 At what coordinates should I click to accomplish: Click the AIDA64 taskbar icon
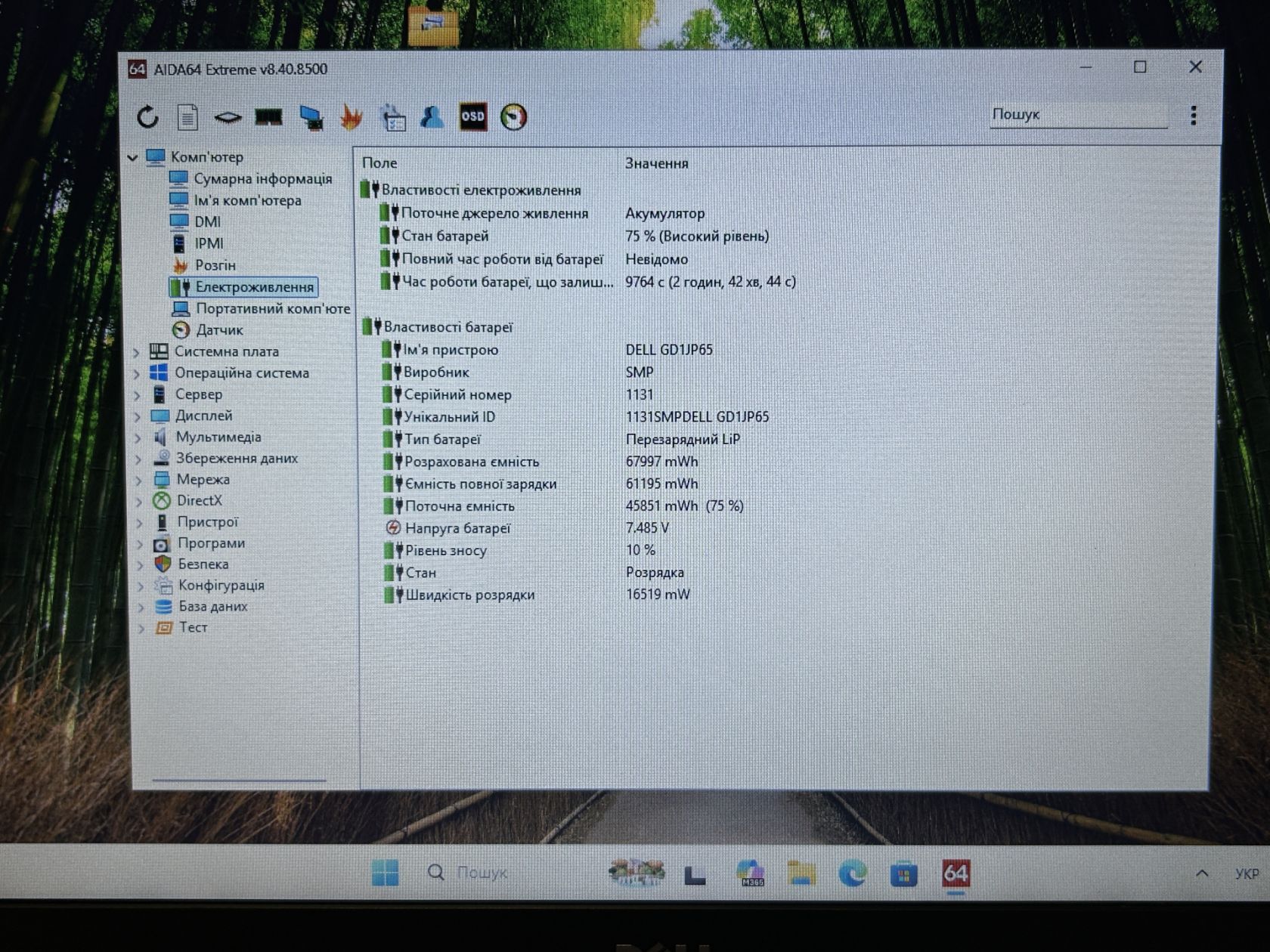956,874
